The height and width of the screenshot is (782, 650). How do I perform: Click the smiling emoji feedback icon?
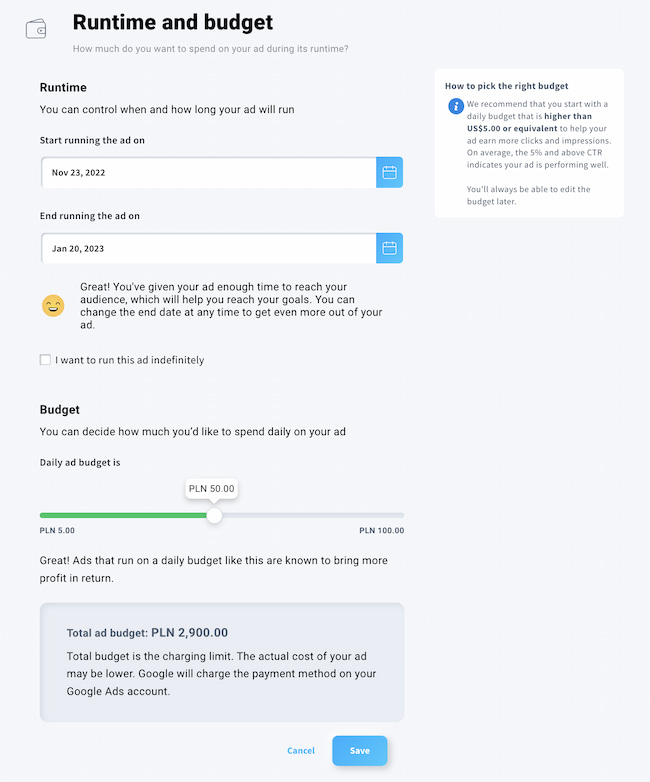coord(53,305)
